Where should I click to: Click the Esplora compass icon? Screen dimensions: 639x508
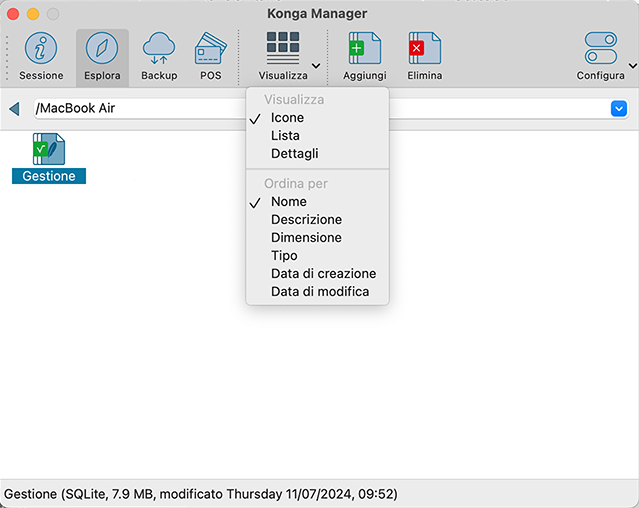102,49
